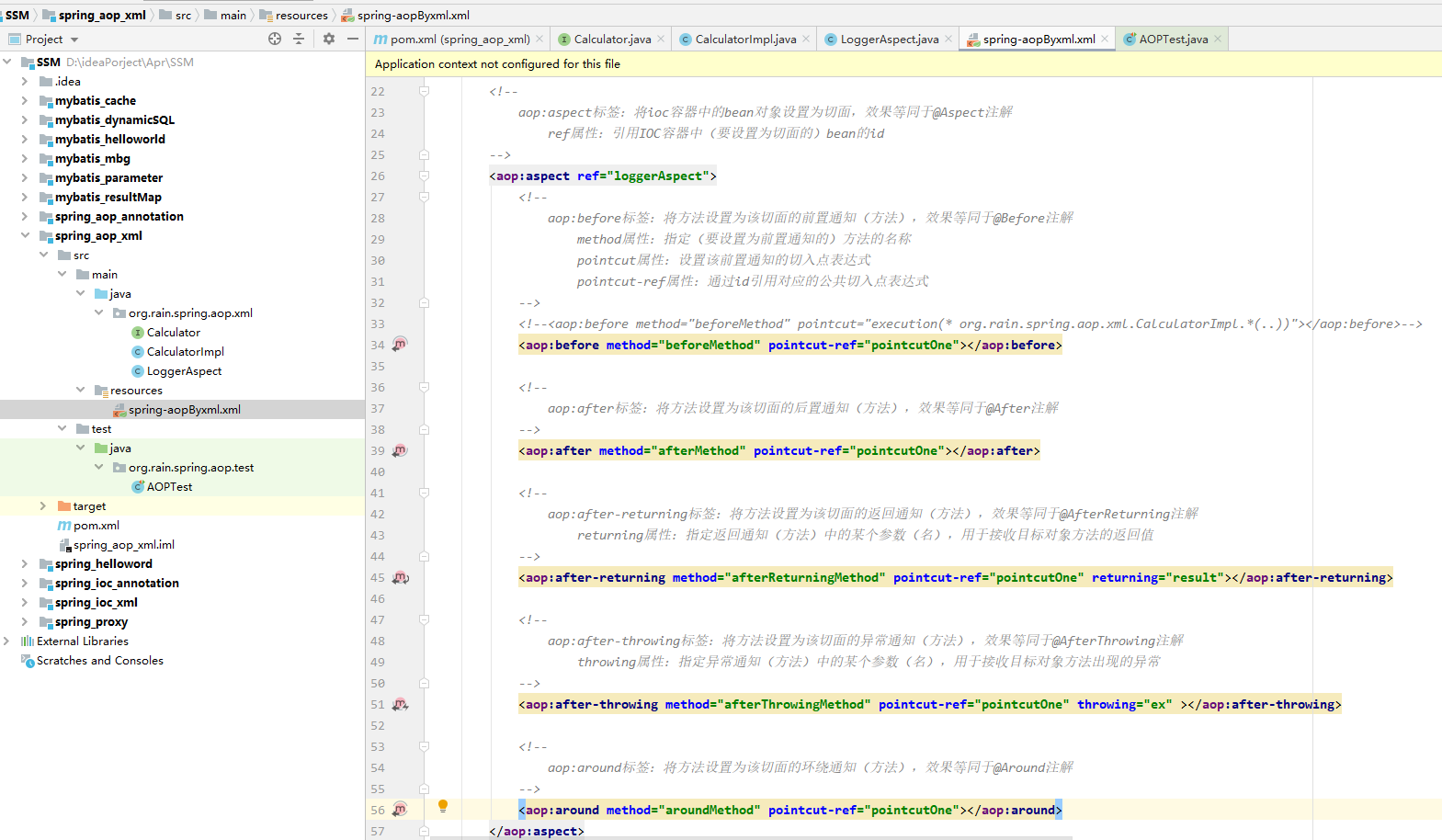Click gutter aspect icon on line 39
Viewport: 1442px width, 840px height.
[400, 450]
